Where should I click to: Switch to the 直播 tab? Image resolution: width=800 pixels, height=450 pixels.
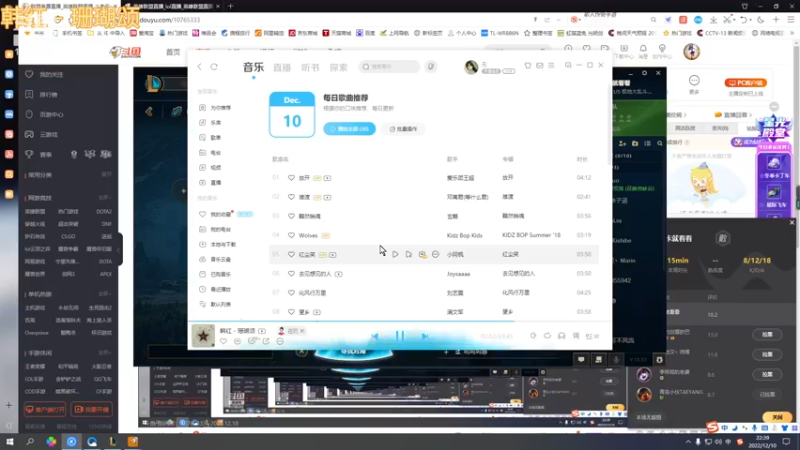pyautogui.click(x=282, y=67)
